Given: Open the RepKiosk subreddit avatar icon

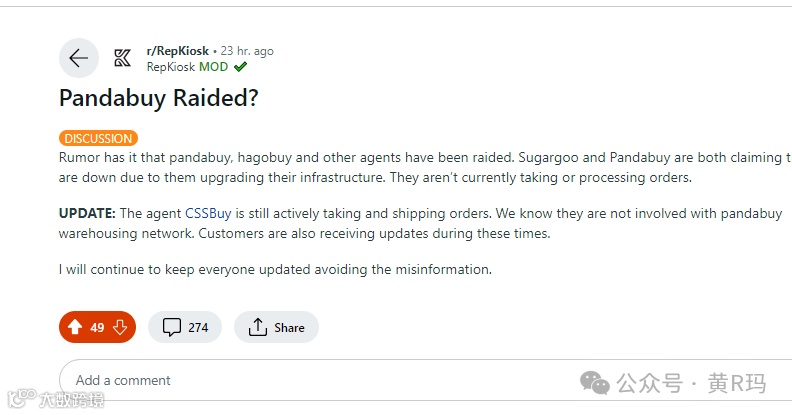Looking at the screenshot, I should pyautogui.click(x=122, y=58).
